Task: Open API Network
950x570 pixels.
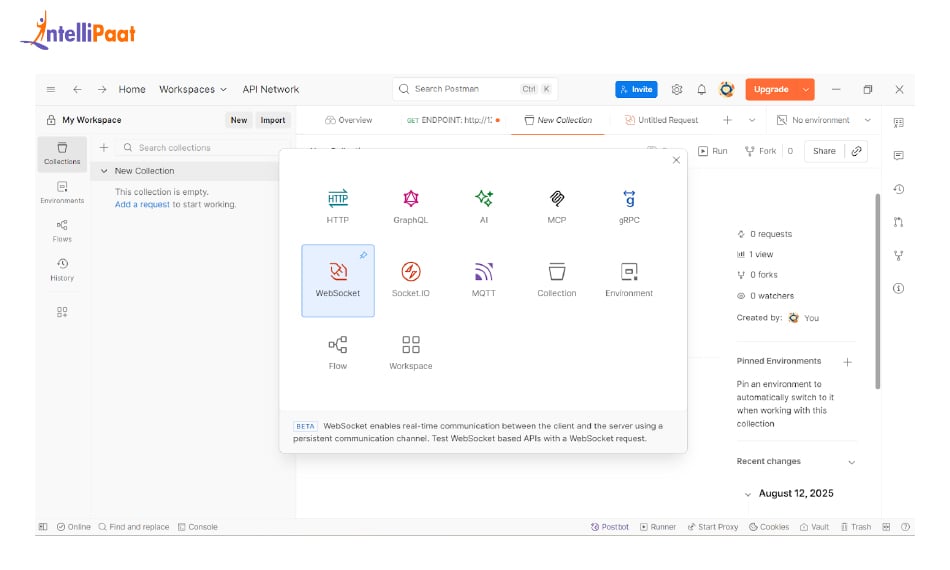Action: pos(270,89)
